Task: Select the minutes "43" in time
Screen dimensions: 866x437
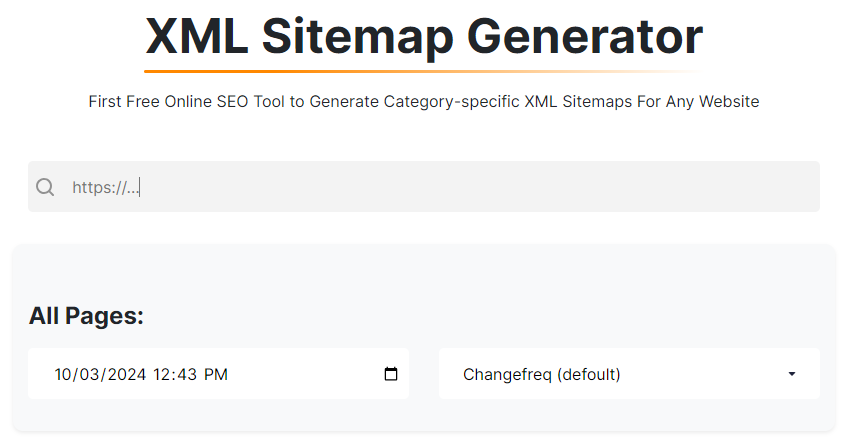Action: tap(187, 375)
